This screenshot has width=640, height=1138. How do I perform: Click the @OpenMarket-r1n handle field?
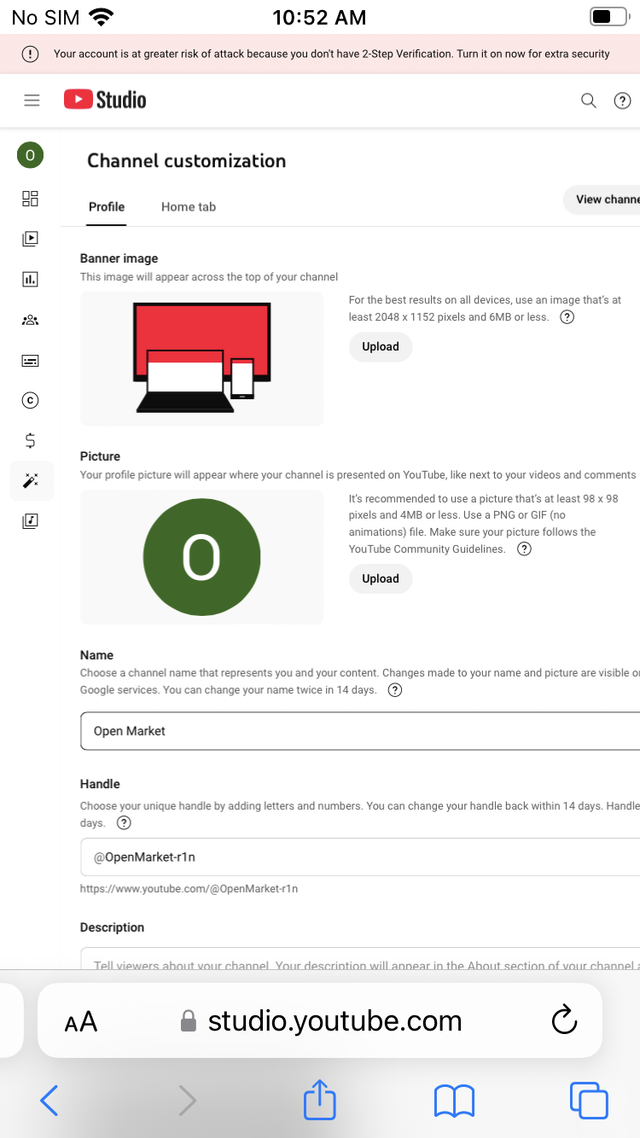click(x=360, y=857)
